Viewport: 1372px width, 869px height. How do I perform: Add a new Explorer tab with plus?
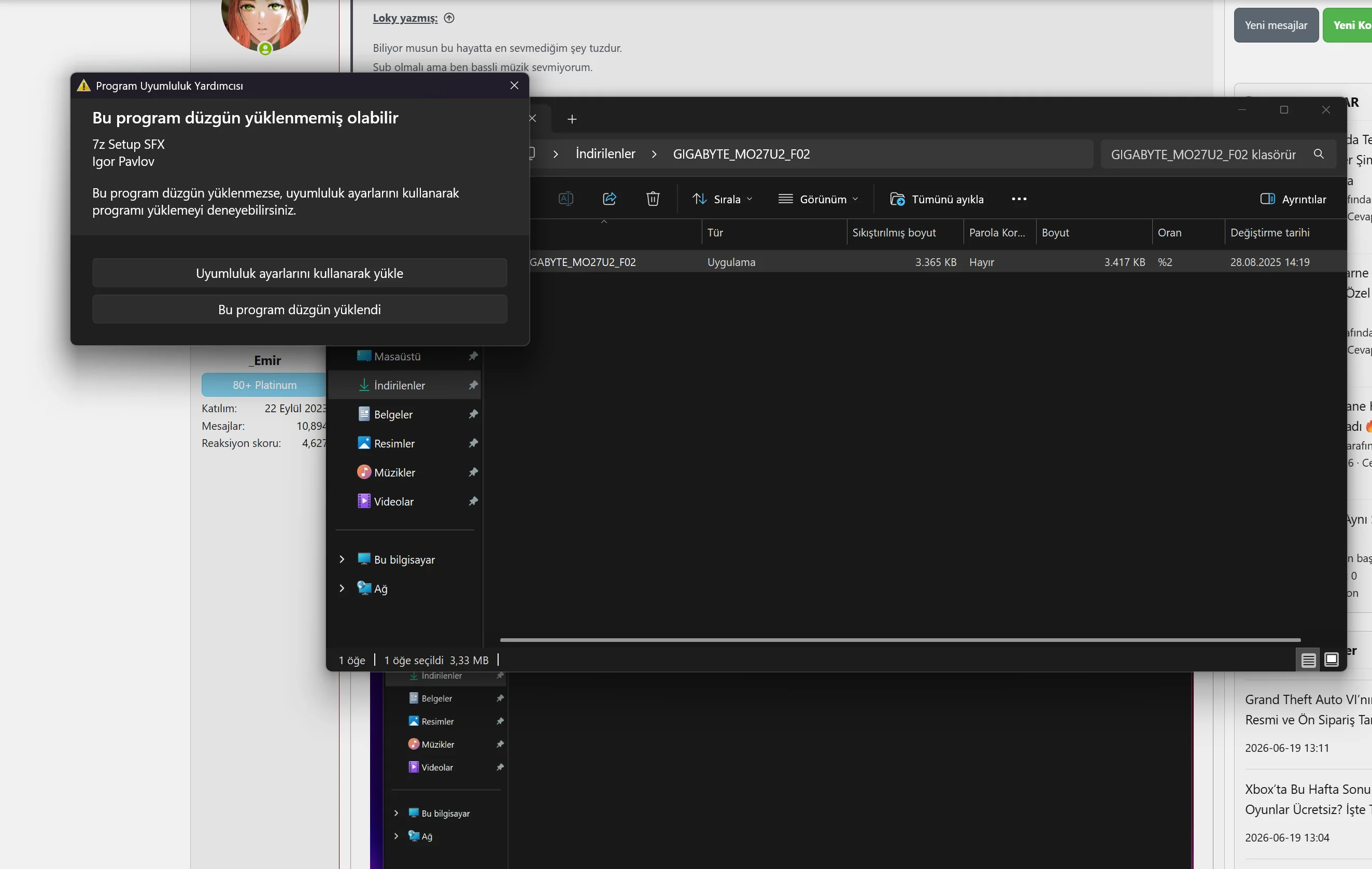[572, 119]
